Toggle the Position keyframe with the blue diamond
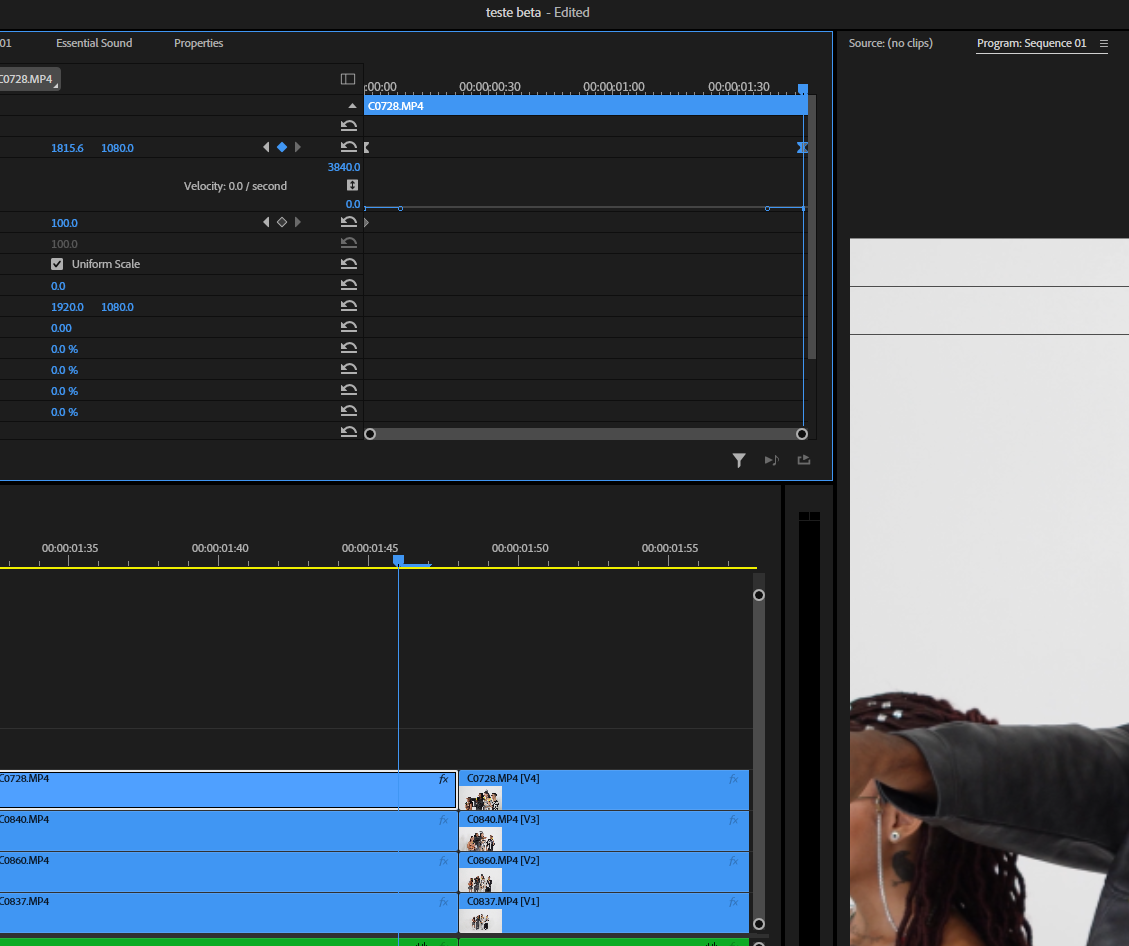This screenshot has height=946, width=1129. click(281, 146)
